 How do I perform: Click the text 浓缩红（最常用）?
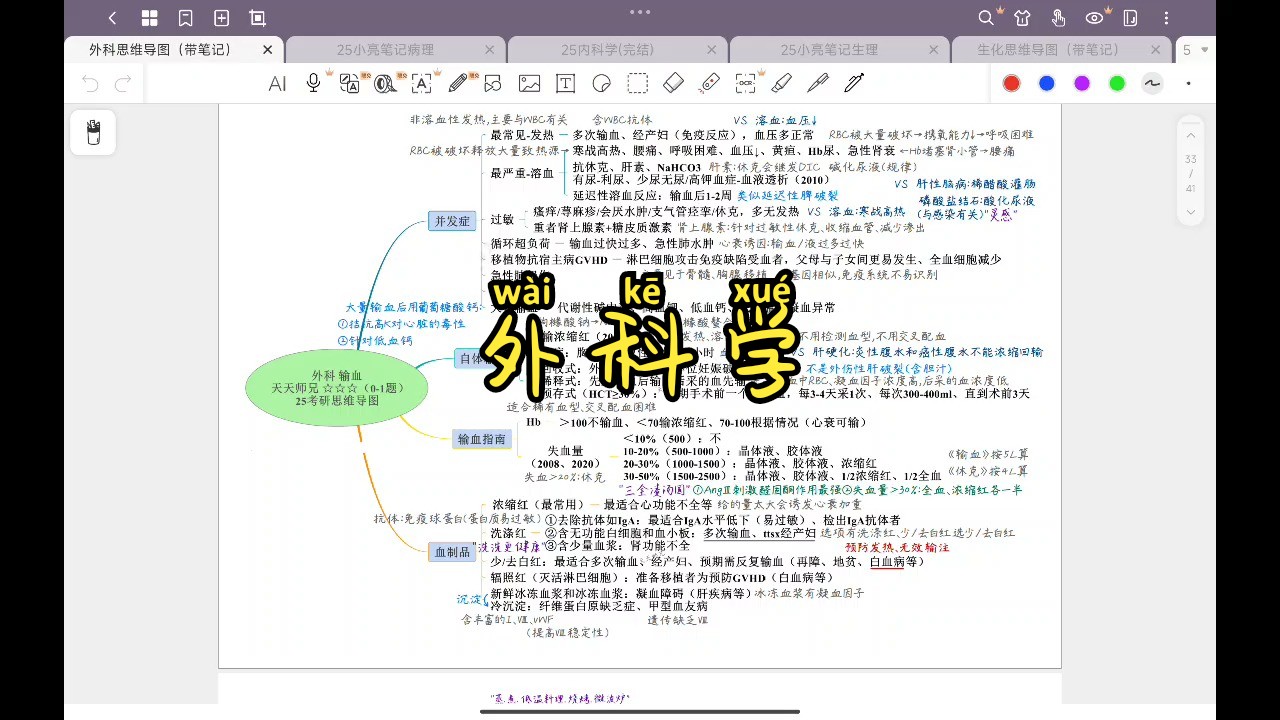[539, 505]
